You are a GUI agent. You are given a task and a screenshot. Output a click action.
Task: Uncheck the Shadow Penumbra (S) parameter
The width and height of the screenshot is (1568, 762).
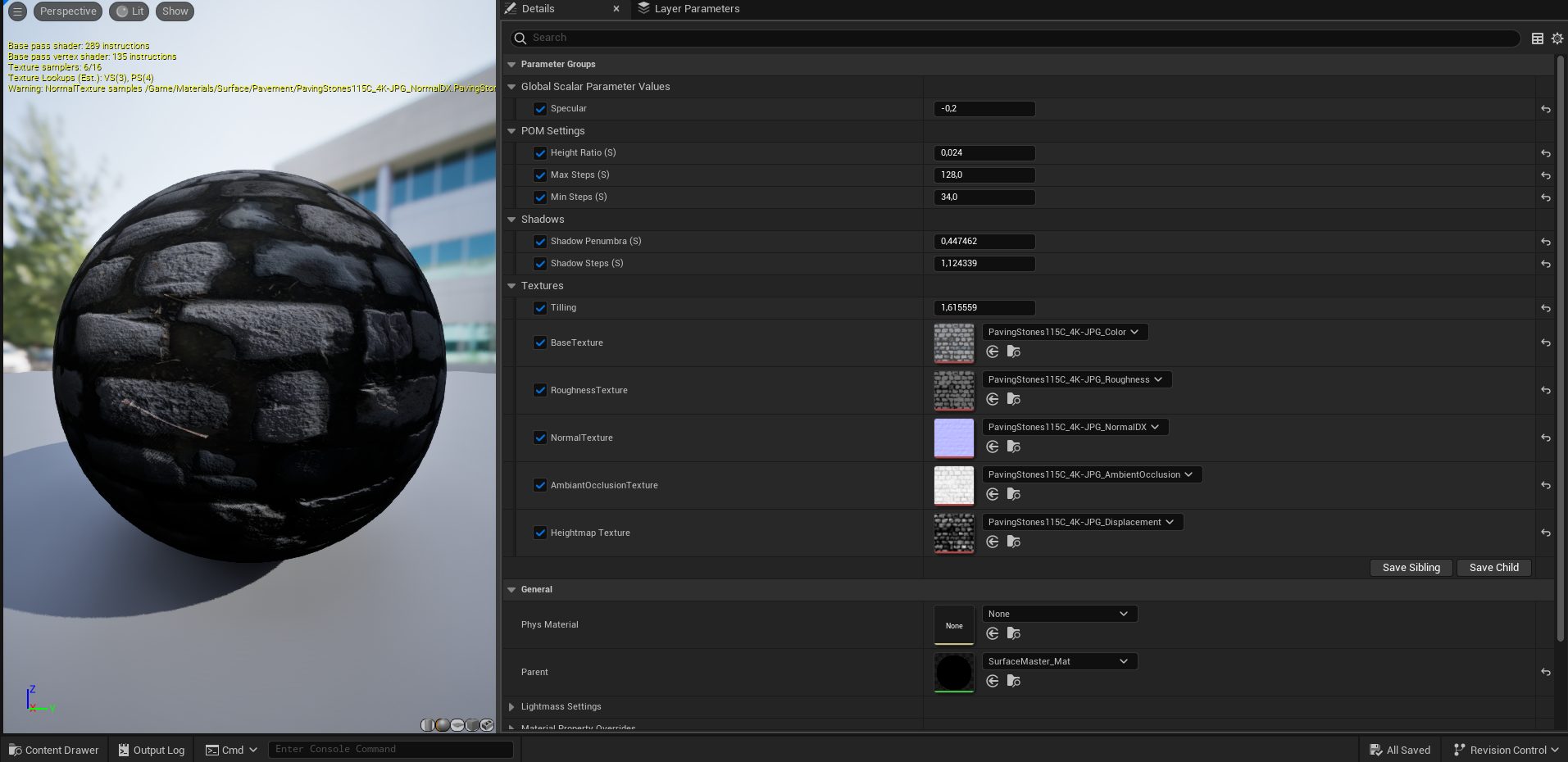pos(540,242)
